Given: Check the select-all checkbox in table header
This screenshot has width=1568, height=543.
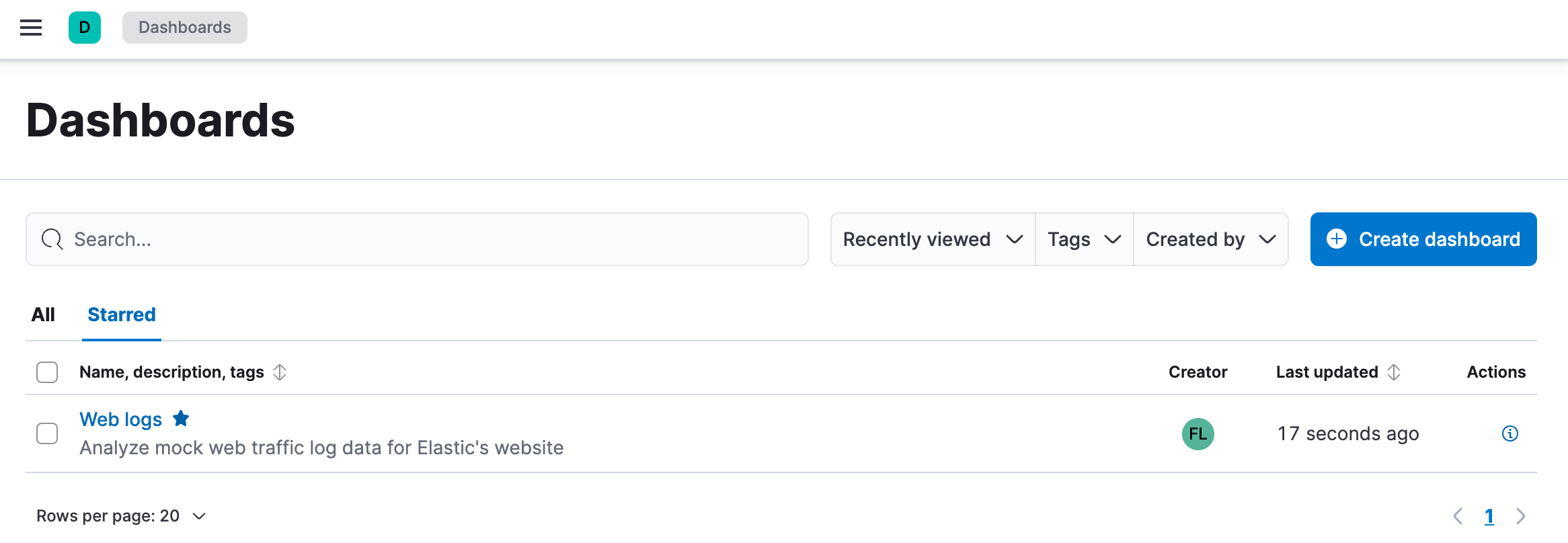Looking at the screenshot, I should (x=47, y=372).
